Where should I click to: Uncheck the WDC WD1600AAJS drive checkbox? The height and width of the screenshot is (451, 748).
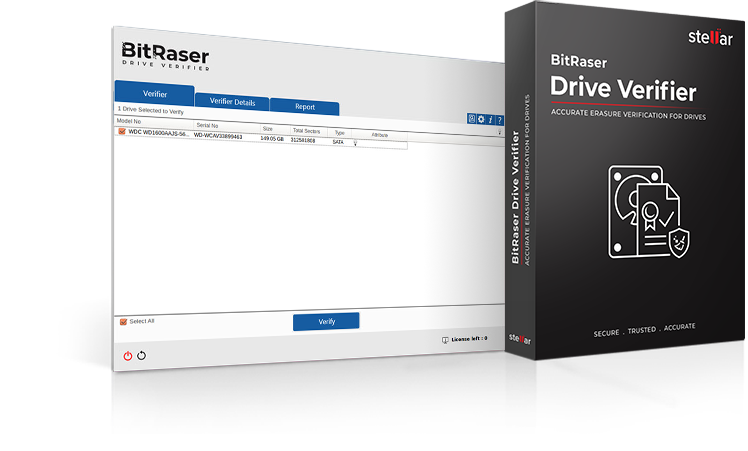[122, 131]
